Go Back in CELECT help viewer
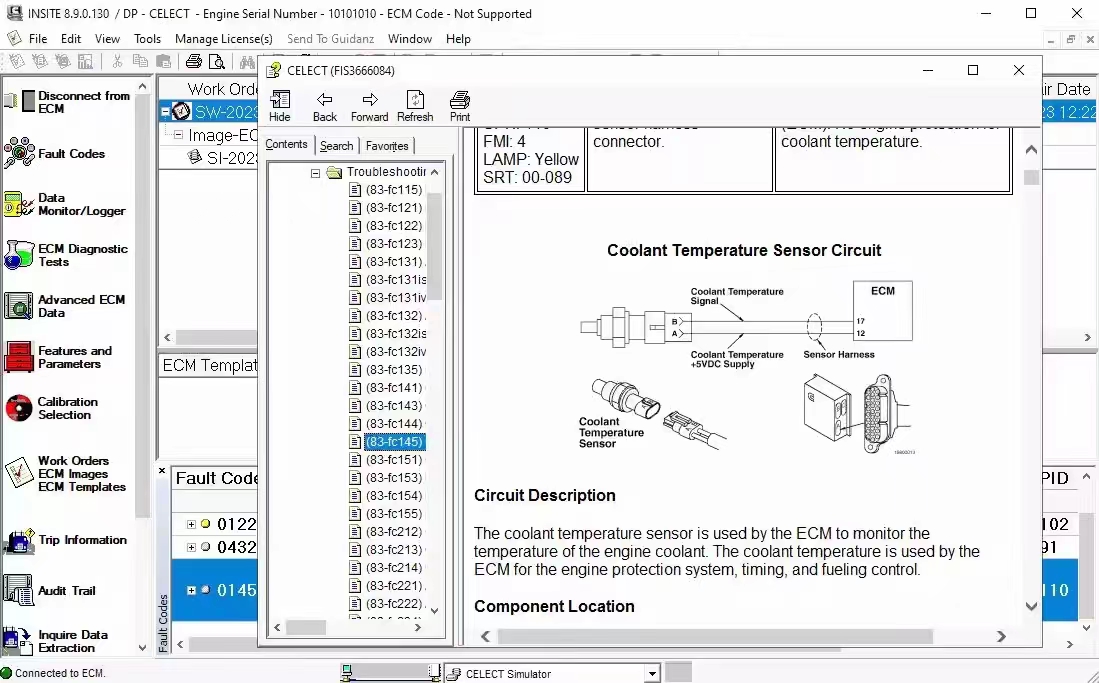 325,106
